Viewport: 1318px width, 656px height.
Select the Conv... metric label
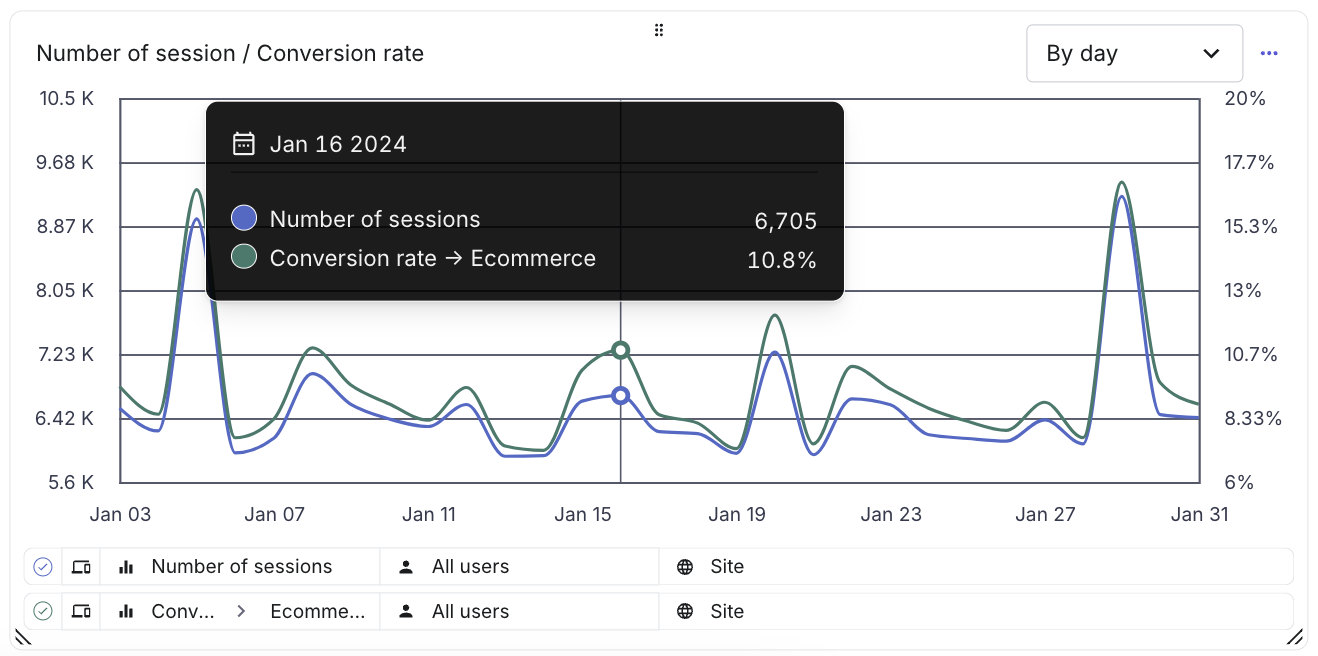[183, 611]
